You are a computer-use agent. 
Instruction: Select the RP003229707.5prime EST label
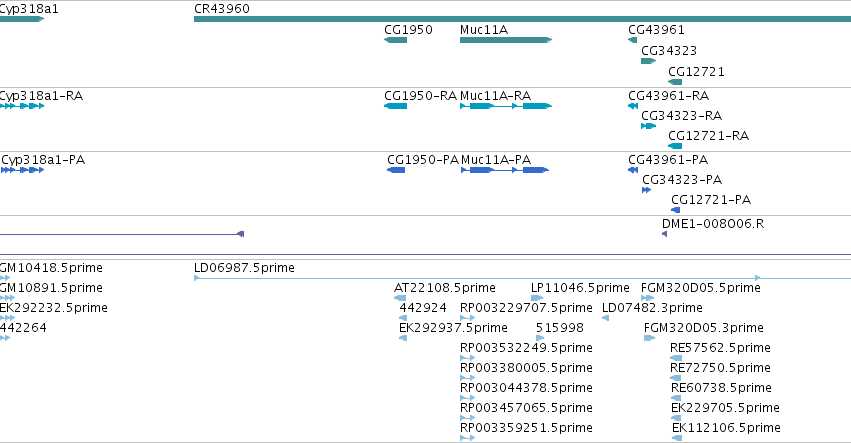click(526, 308)
